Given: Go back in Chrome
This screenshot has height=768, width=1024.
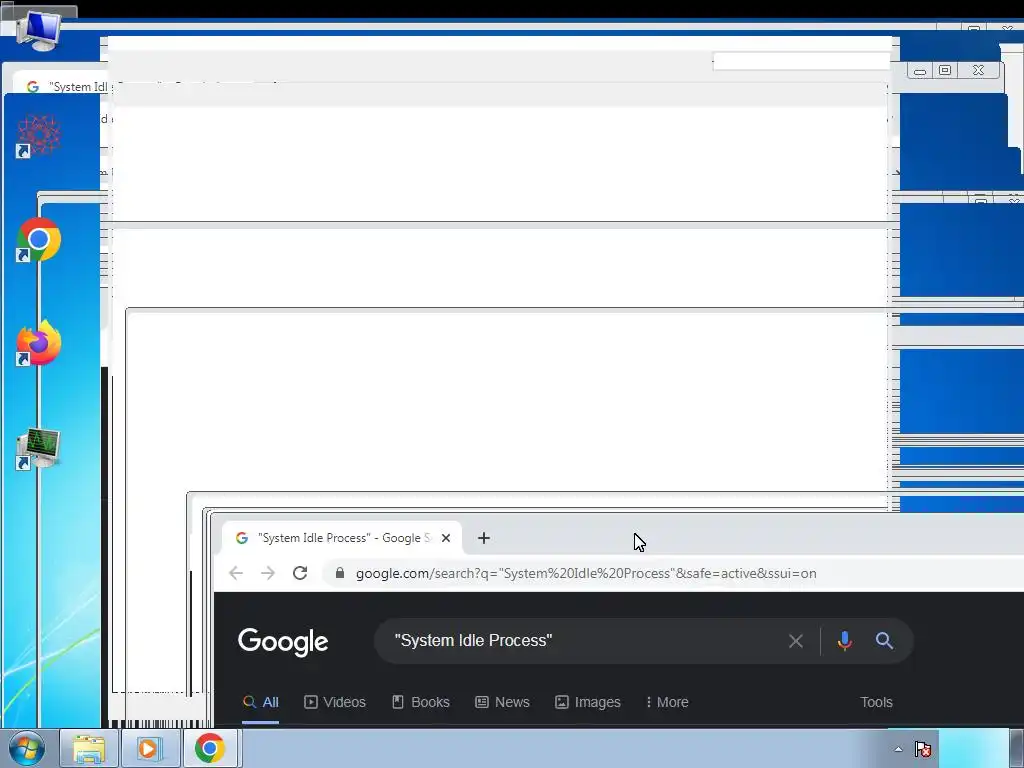Looking at the screenshot, I should pos(236,573).
